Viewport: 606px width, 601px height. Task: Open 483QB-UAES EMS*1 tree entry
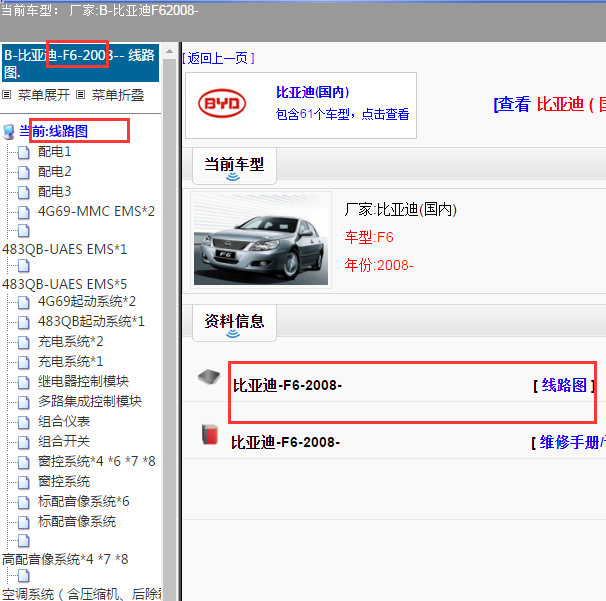point(65,250)
